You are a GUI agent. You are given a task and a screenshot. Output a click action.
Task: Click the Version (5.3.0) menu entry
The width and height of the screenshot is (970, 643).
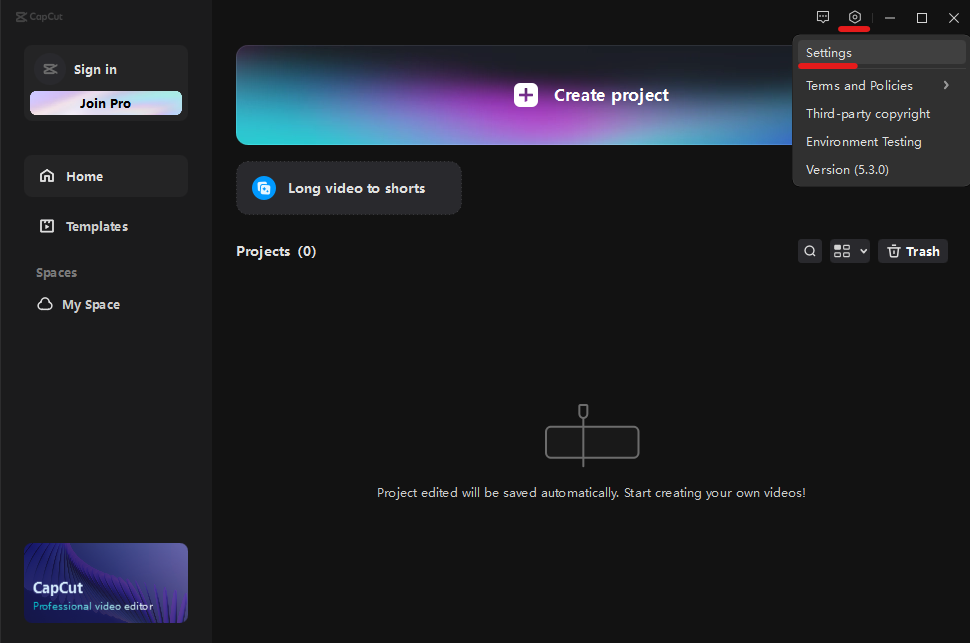882,170
